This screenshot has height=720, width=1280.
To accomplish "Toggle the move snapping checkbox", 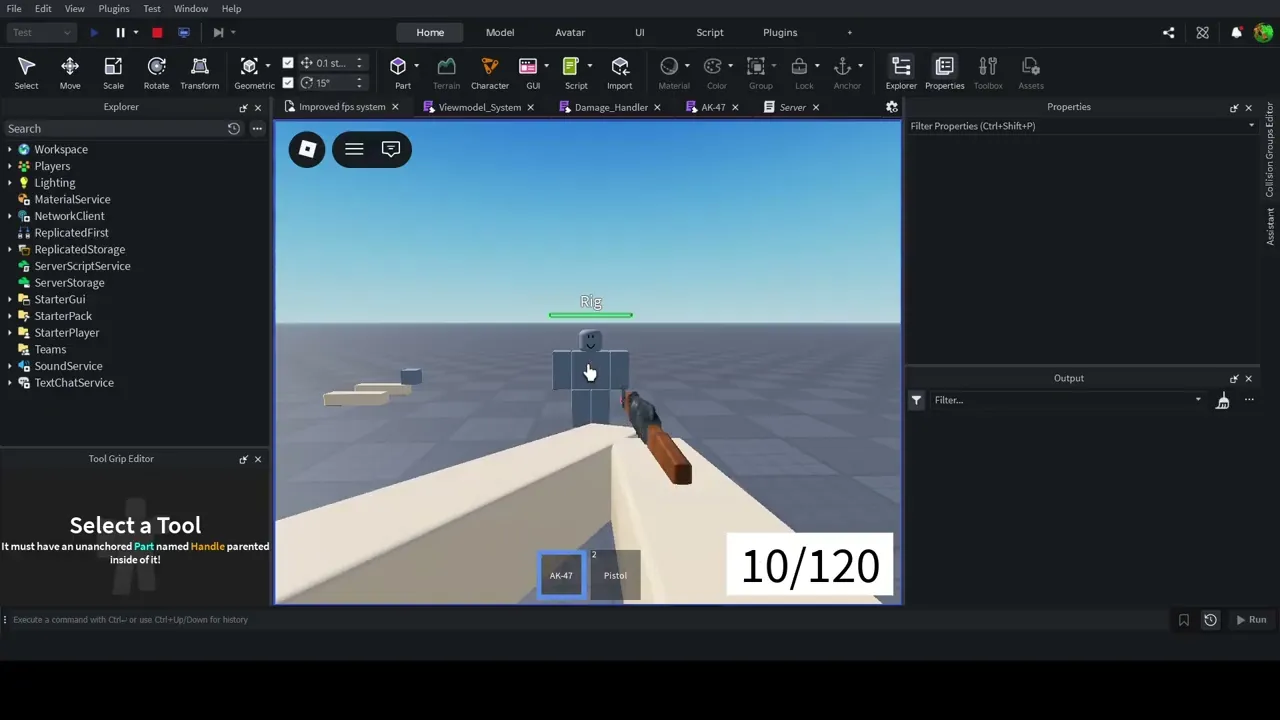I will pos(288,62).
